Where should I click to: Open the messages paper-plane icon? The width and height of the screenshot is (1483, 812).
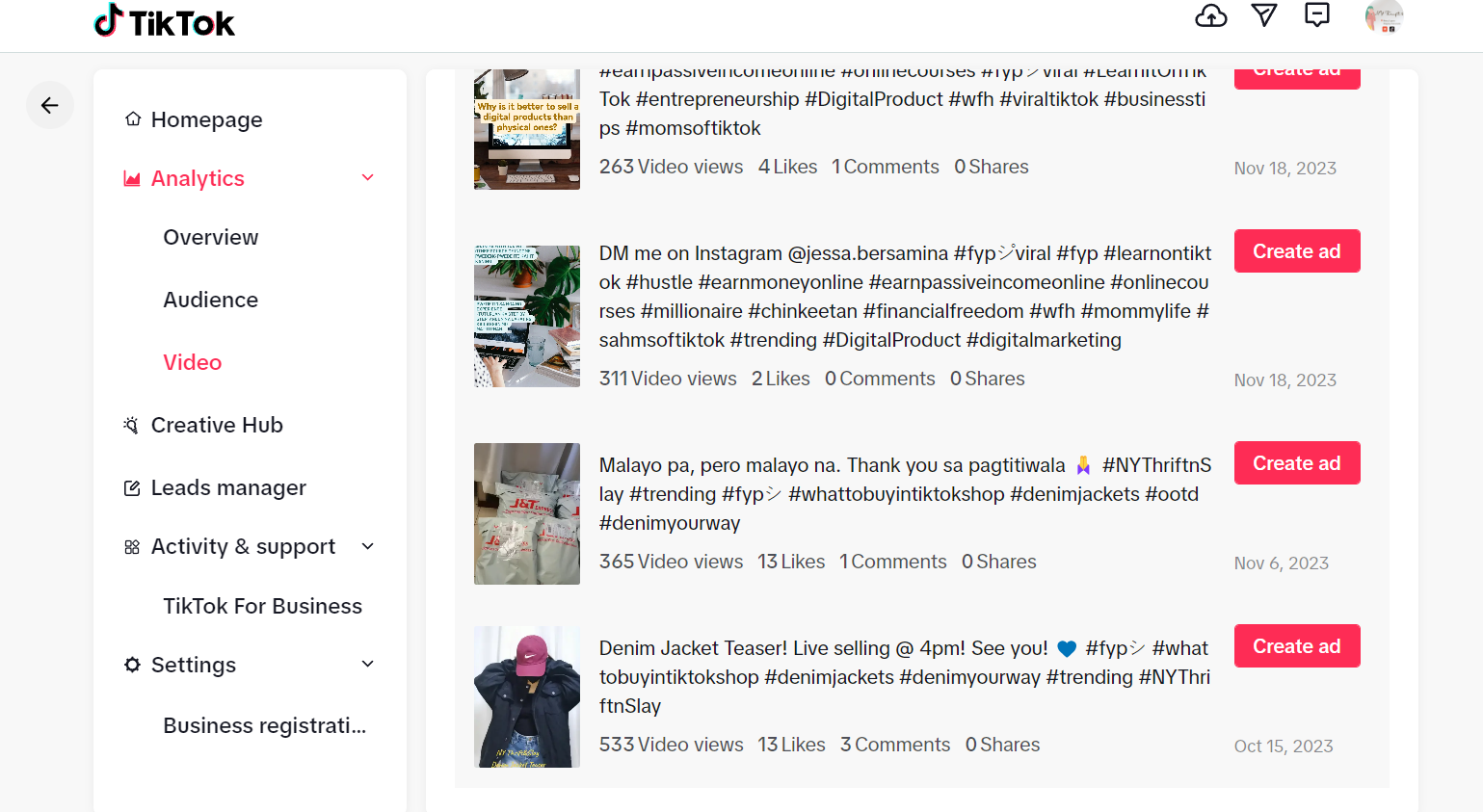pyautogui.click(x=1264, y=15)
